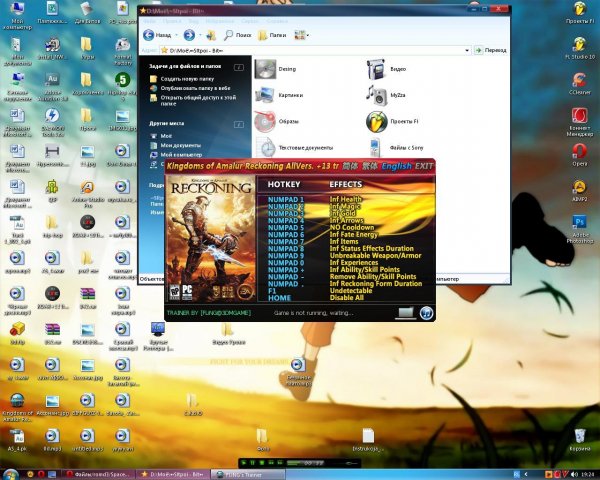The height and width of the screenshot is (480, 600).
Task: Click the Inf Health effect row
Action: coord(346,199)
